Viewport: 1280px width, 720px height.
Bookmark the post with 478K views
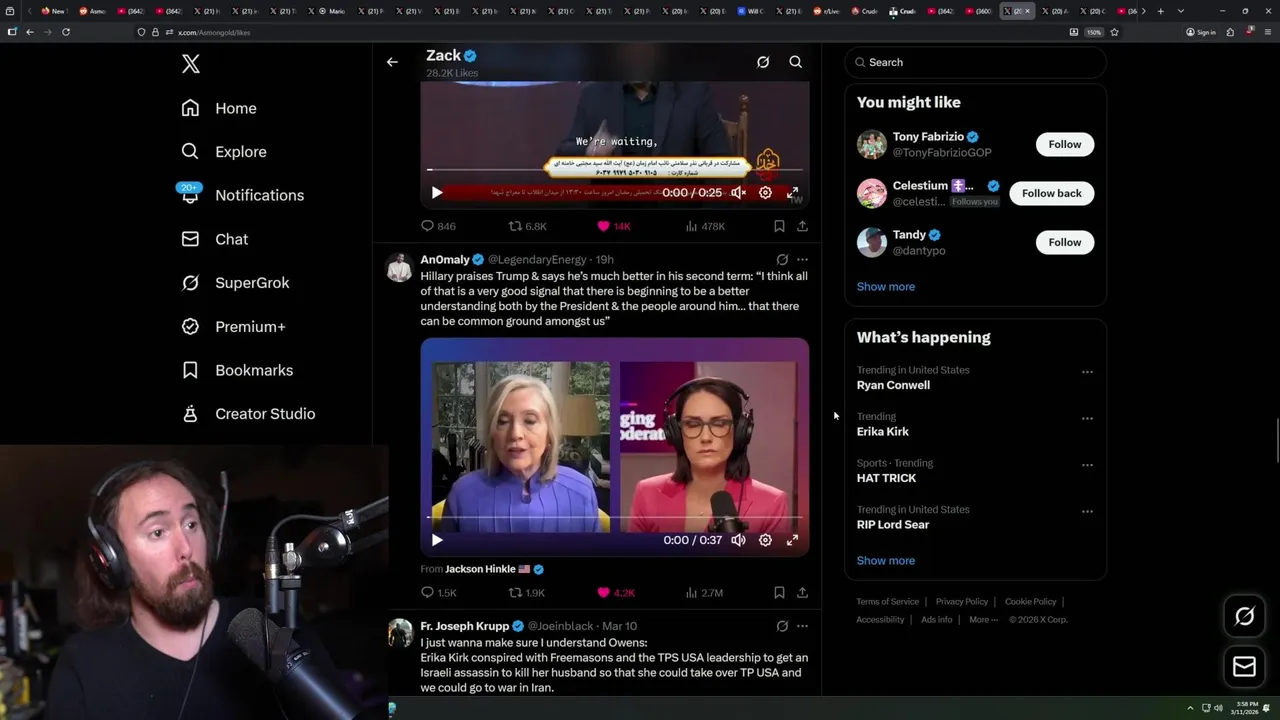click(779, 226)
